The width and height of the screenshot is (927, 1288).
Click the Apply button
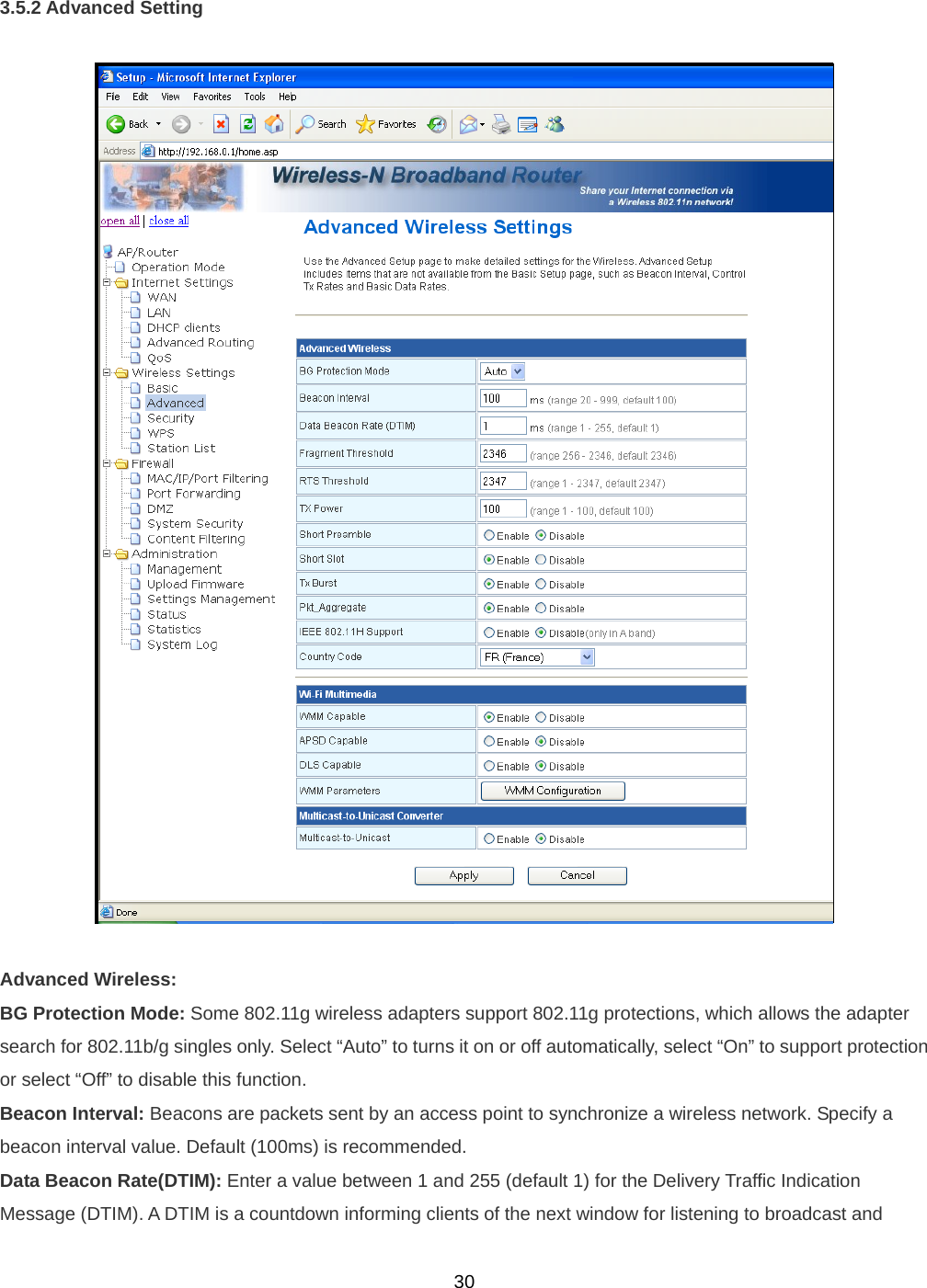point(464,875)
